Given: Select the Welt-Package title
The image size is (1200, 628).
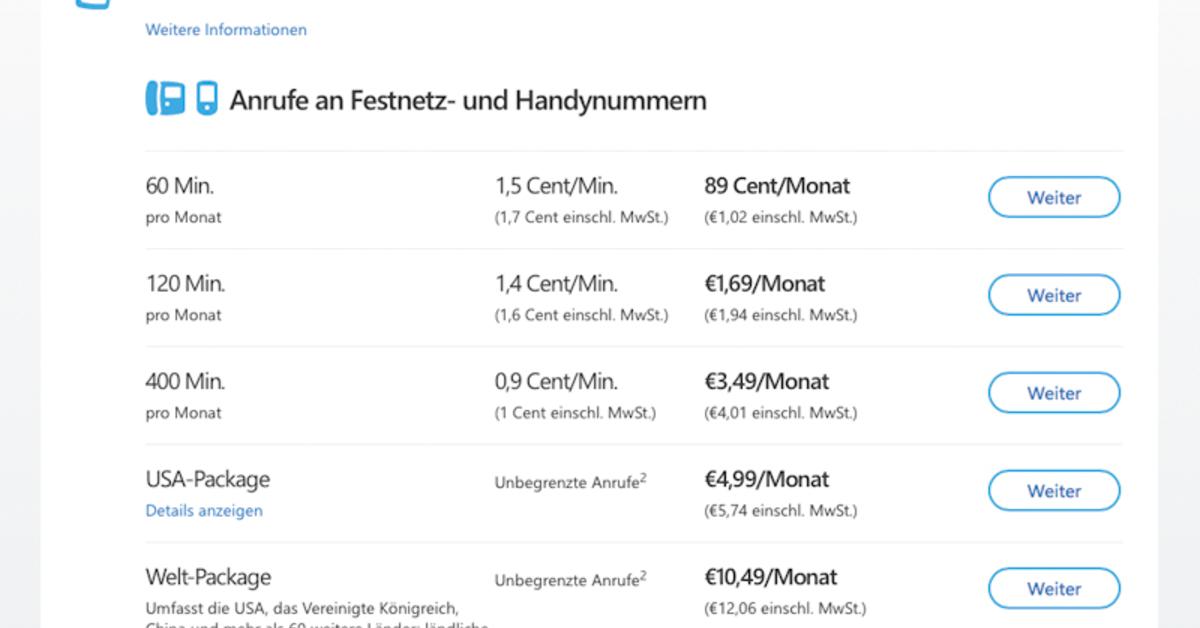Looking at the screenshot, I should 208,577.
